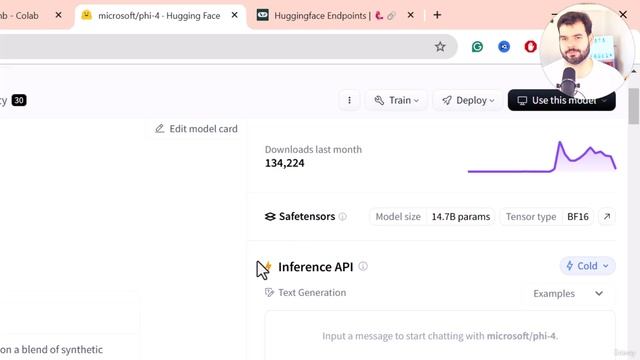Viewport: 640px width, 360px height.
Task: Click the 30 count badge
Action: click(x=19, y=100)
